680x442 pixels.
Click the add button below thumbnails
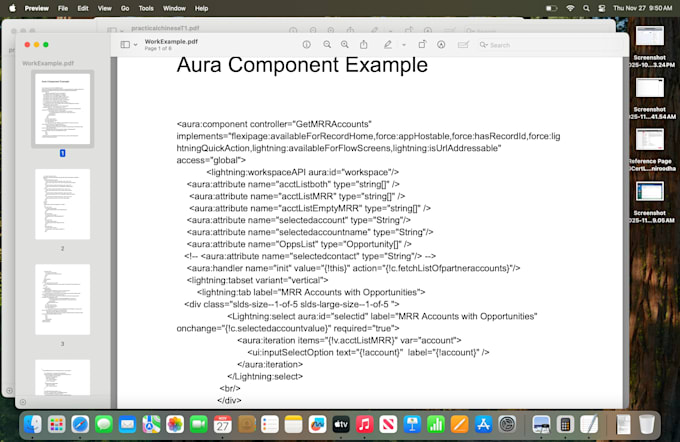tap(23, 402)
